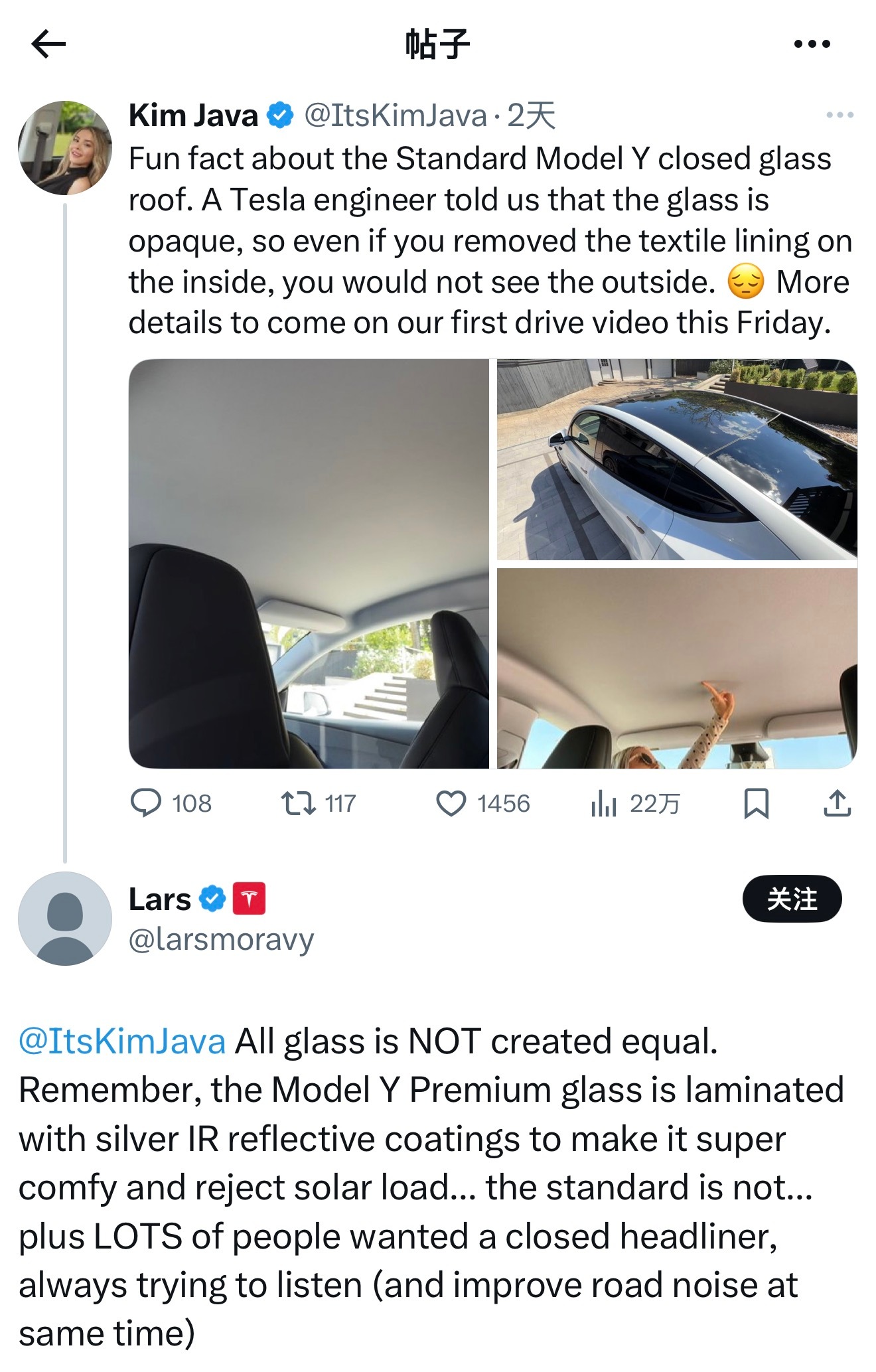
Task: View the post analytics bar-chart icon
Action: click(604, 804)
